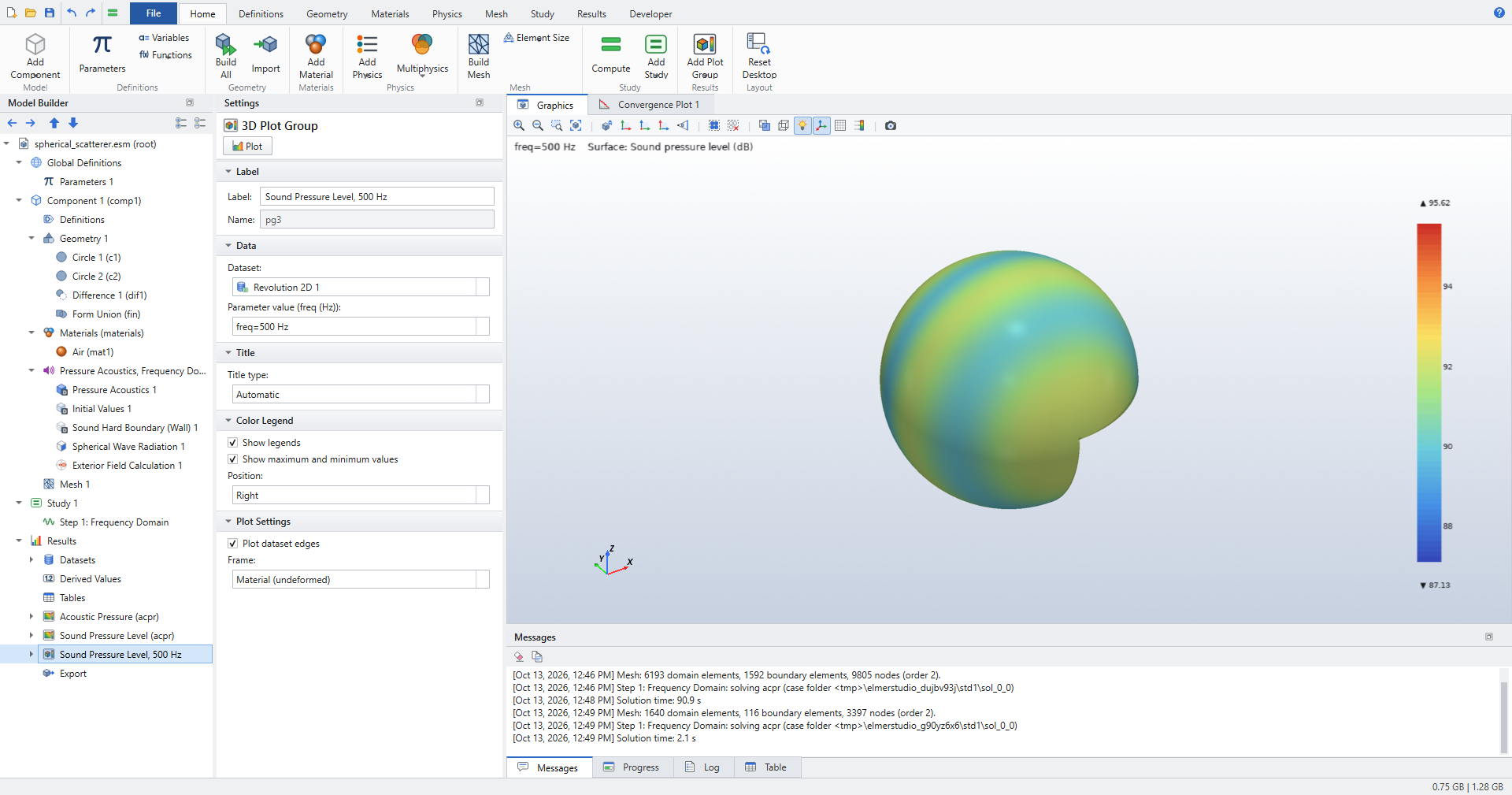The width and height of the screenshot is (1512, 795).
Task: Open the Dataset dropdown Revolution 2D 1
Action: (x=361, y=288)
